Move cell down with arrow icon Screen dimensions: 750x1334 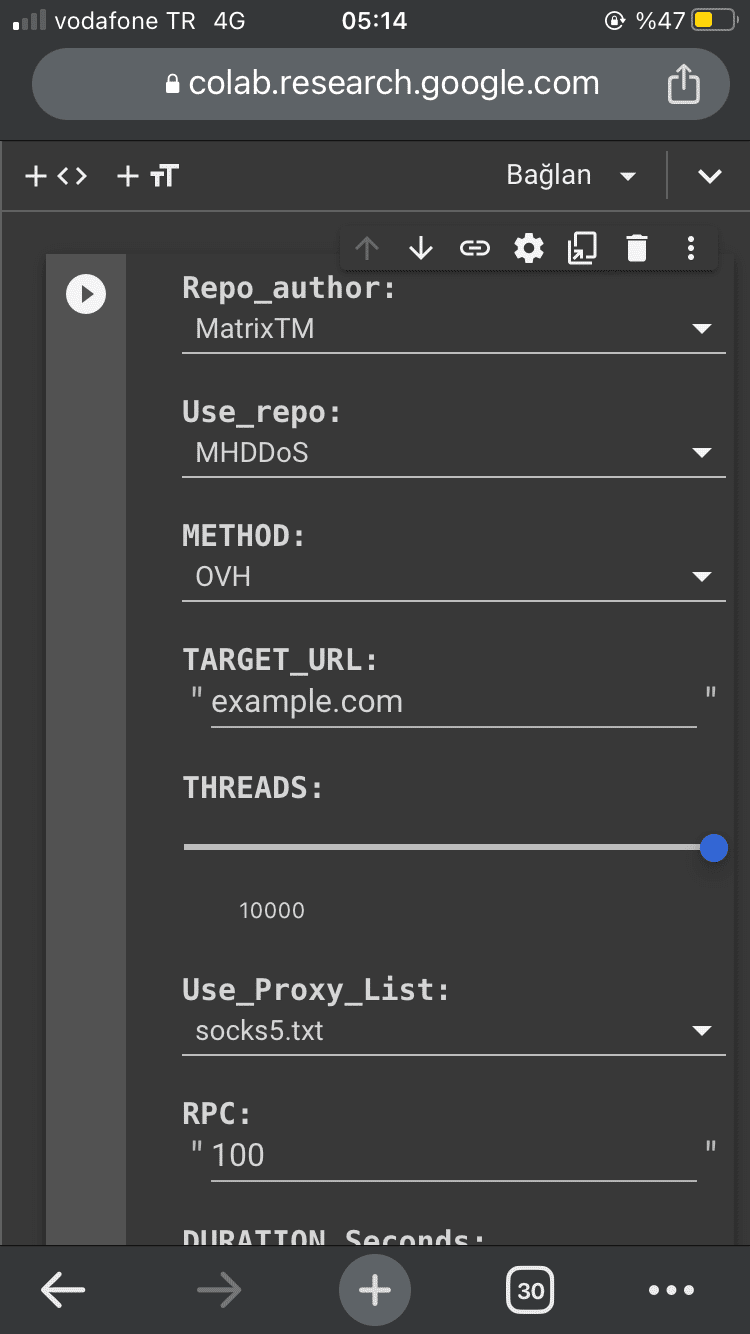tap(421, 248)
